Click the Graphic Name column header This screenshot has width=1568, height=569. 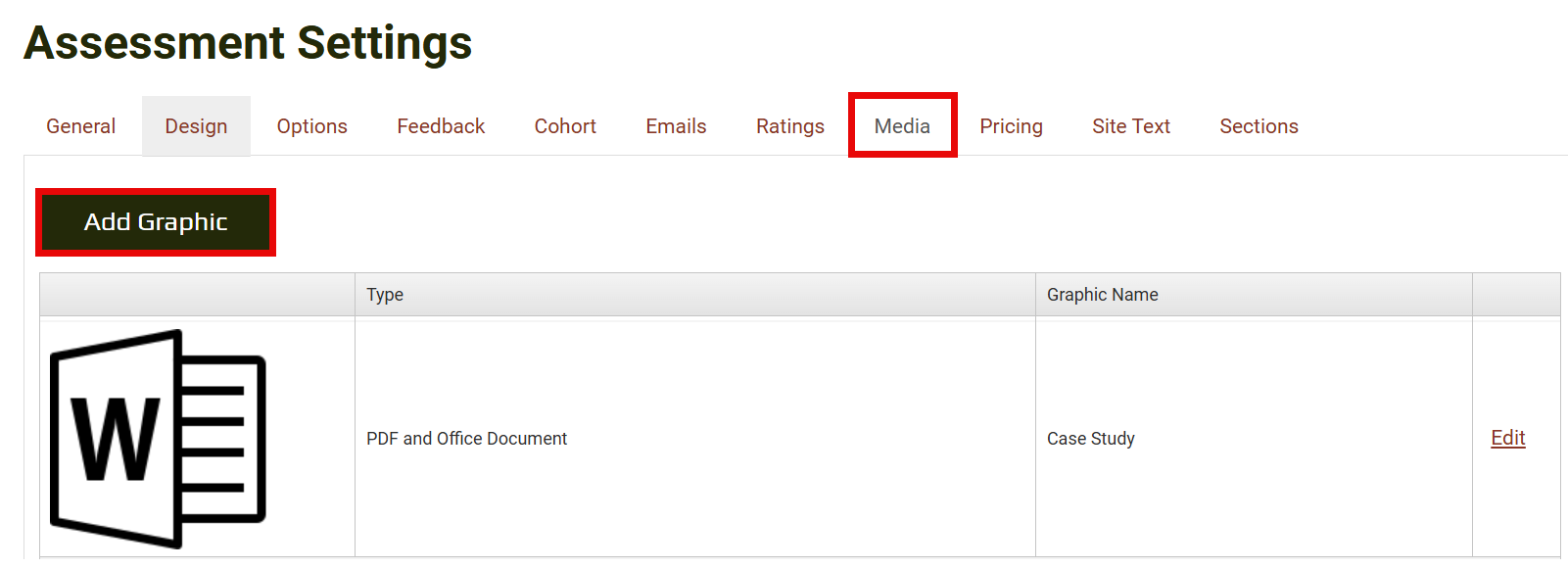pyautogui.click(x=1254, y=295)
